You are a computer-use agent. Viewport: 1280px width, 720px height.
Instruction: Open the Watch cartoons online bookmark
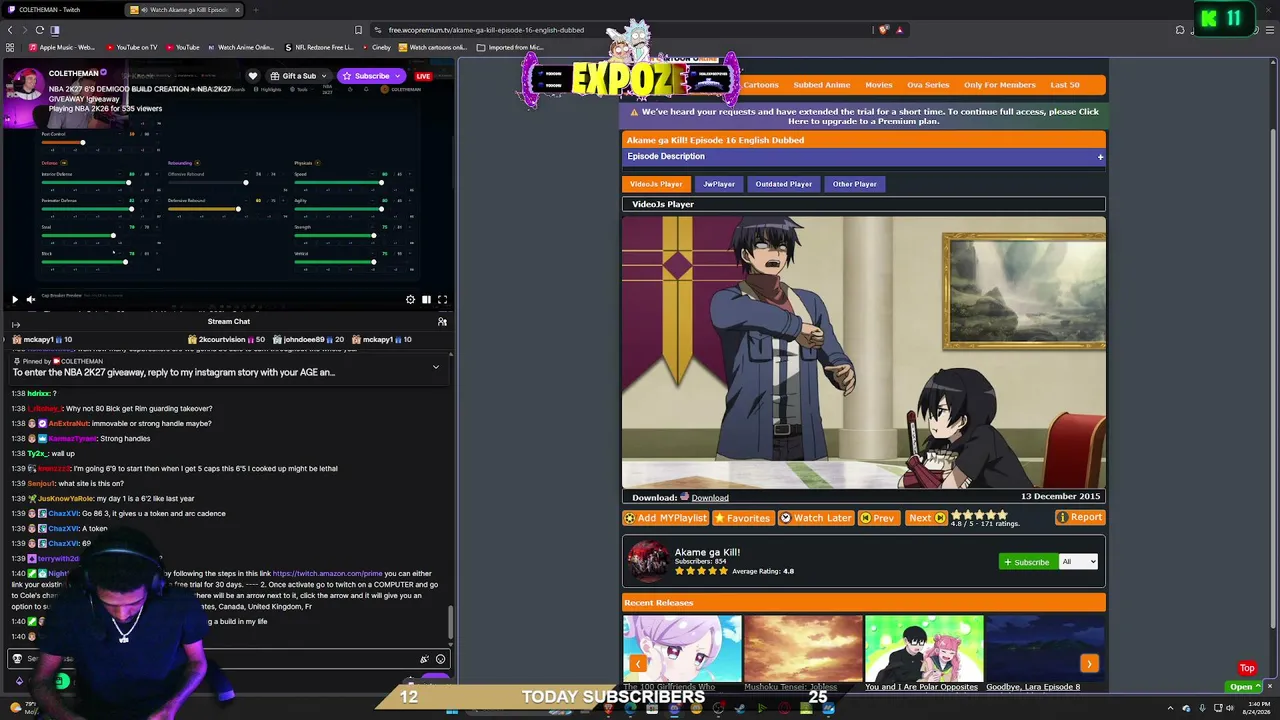click(x=432, y=47)
